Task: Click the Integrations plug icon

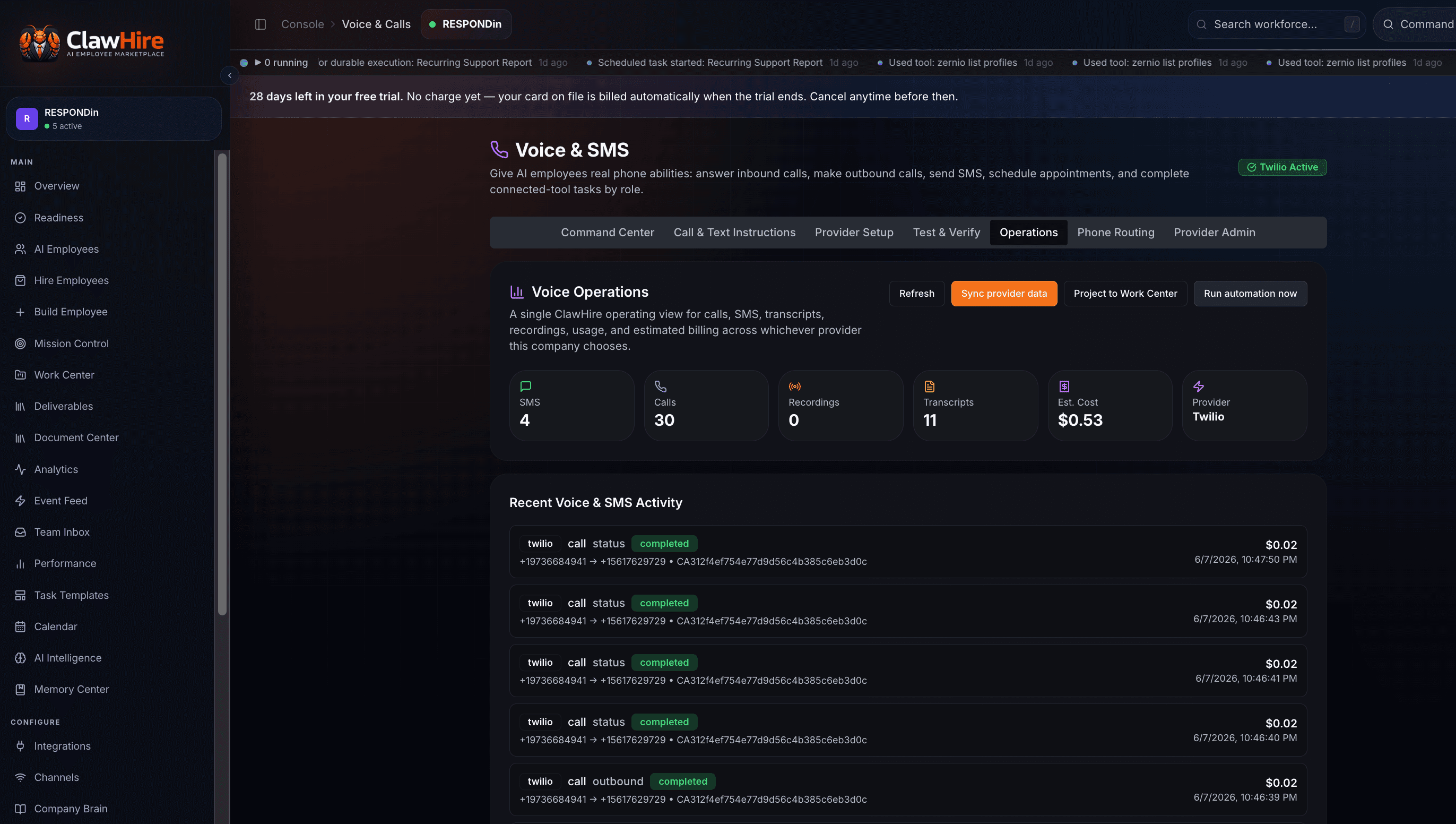Action: pyautogui.click(x=20, y=746)
